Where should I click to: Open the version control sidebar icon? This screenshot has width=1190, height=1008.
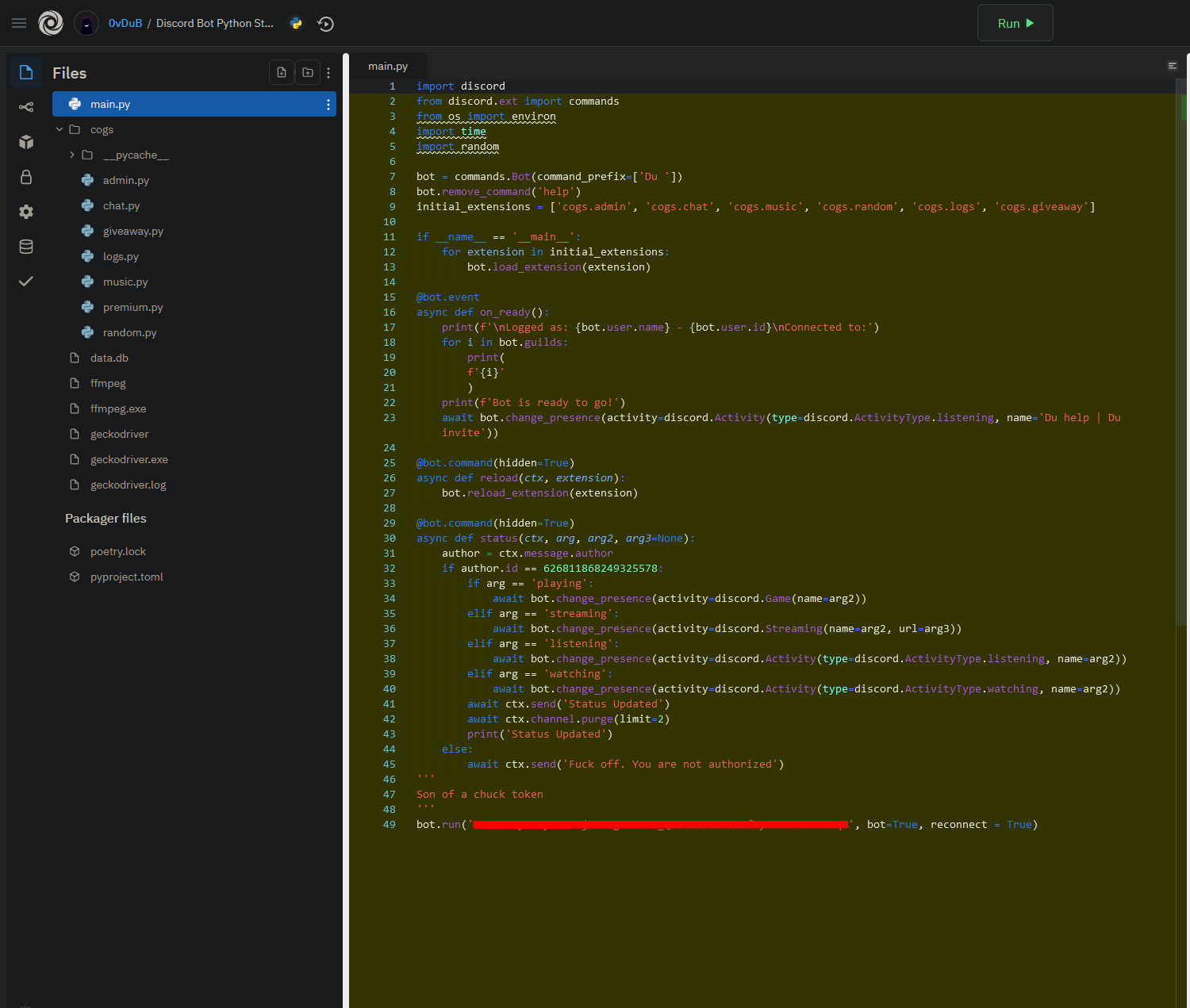click(26, 107)
